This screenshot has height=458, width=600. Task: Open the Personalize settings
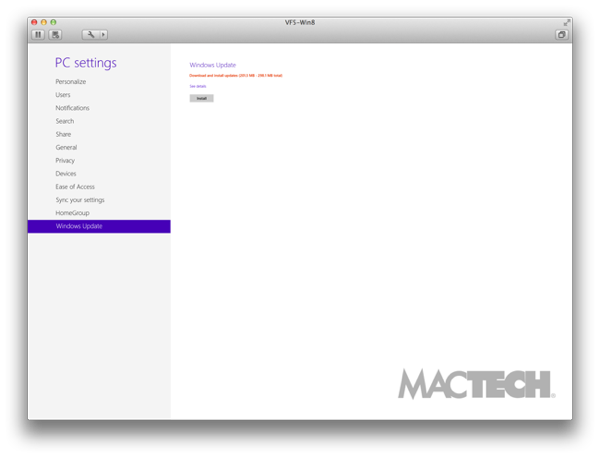click(71, 82)
